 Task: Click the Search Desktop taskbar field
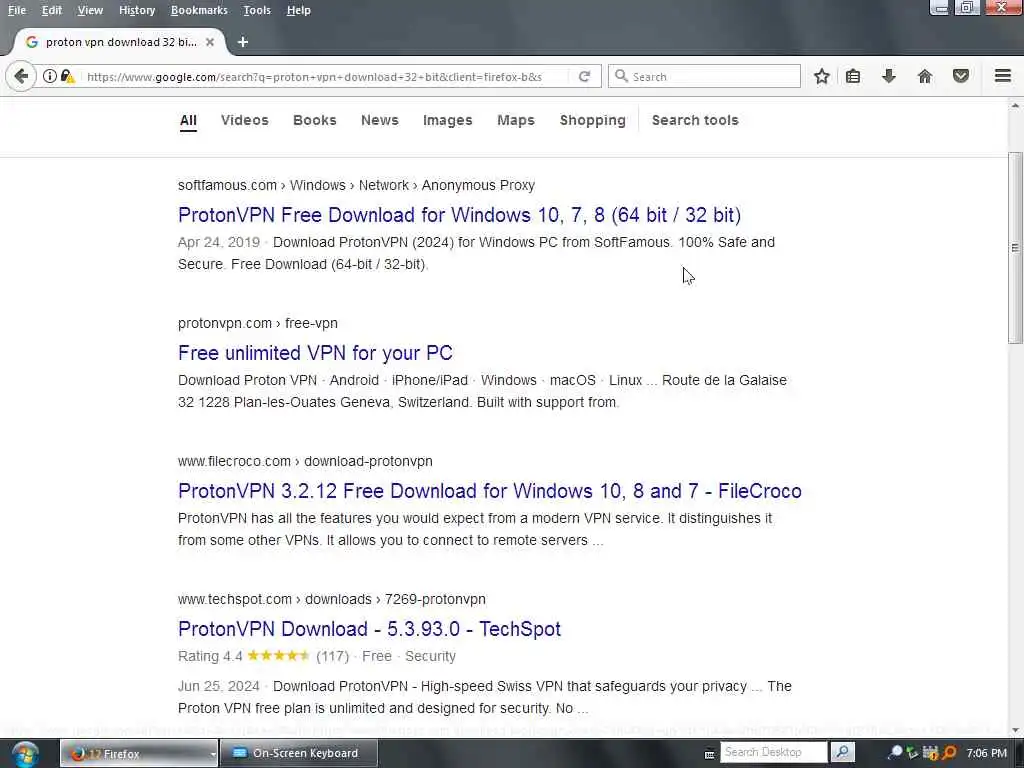(773, 752)
